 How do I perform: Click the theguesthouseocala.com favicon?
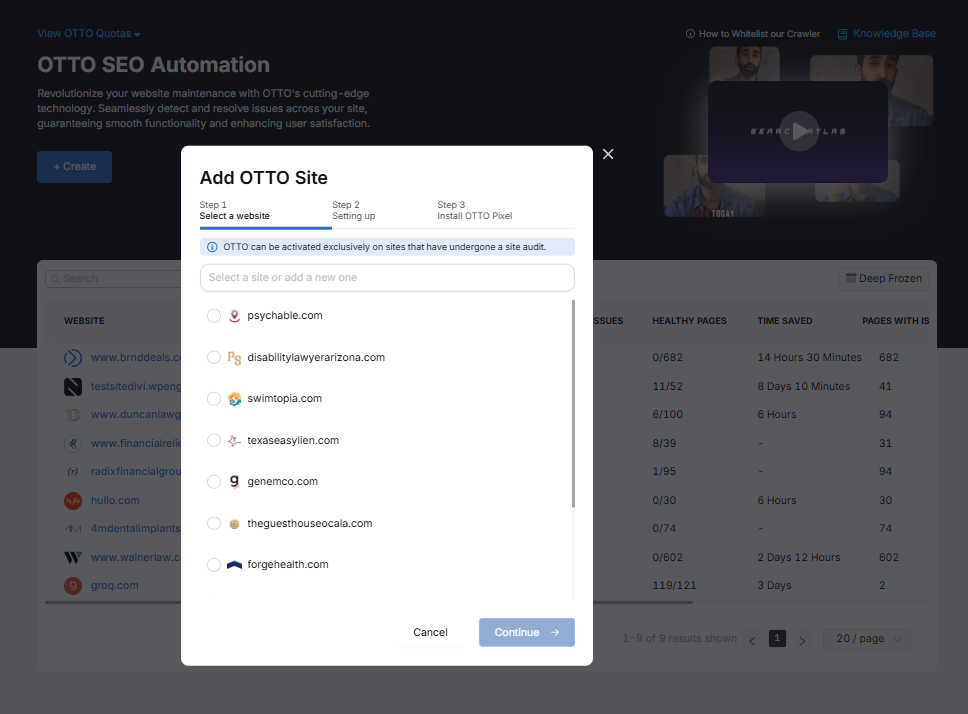(x=234, y=524)
